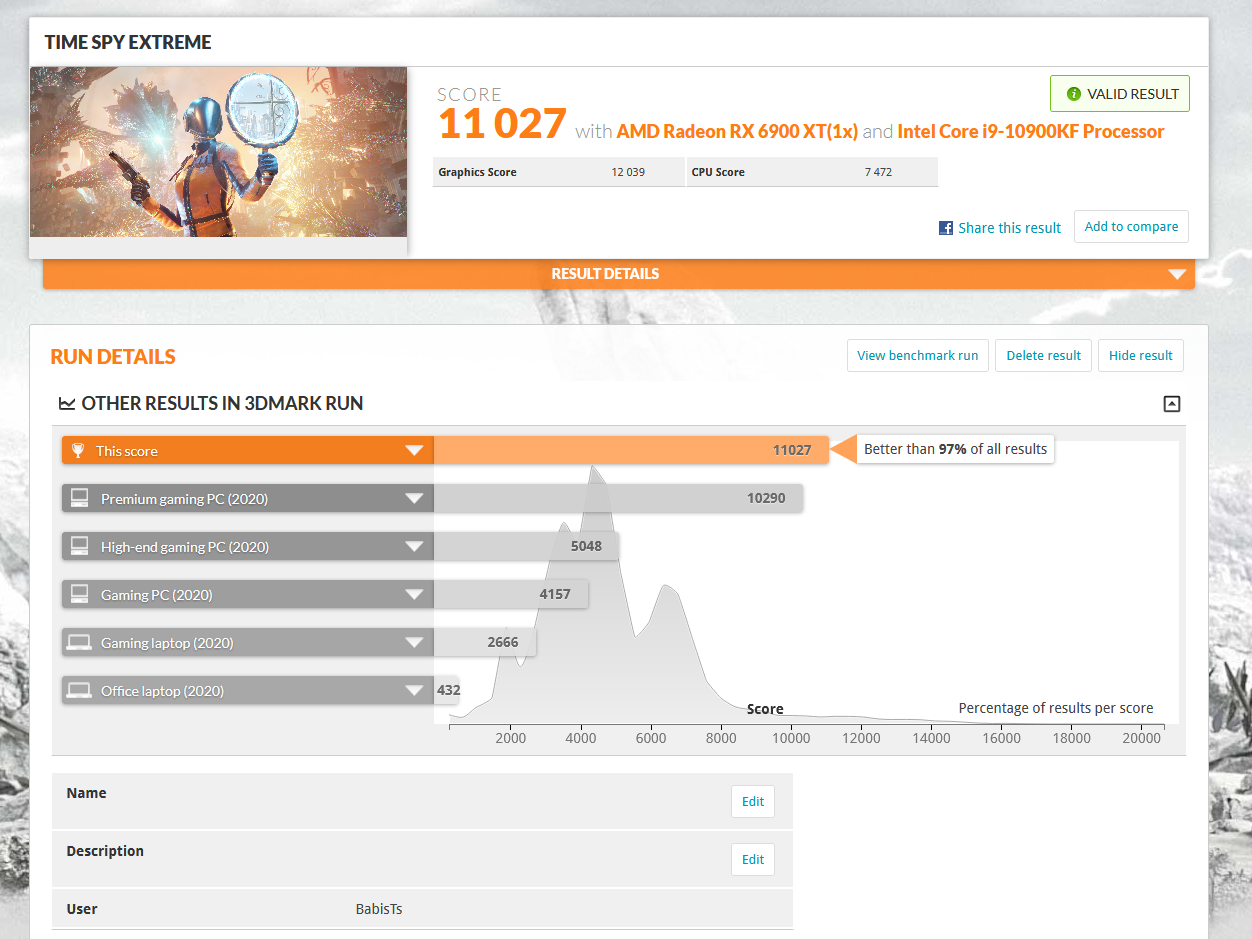Open the This score dropdown arrow
The height and width of the screenshot is (939, 1252).
[414, 451]
